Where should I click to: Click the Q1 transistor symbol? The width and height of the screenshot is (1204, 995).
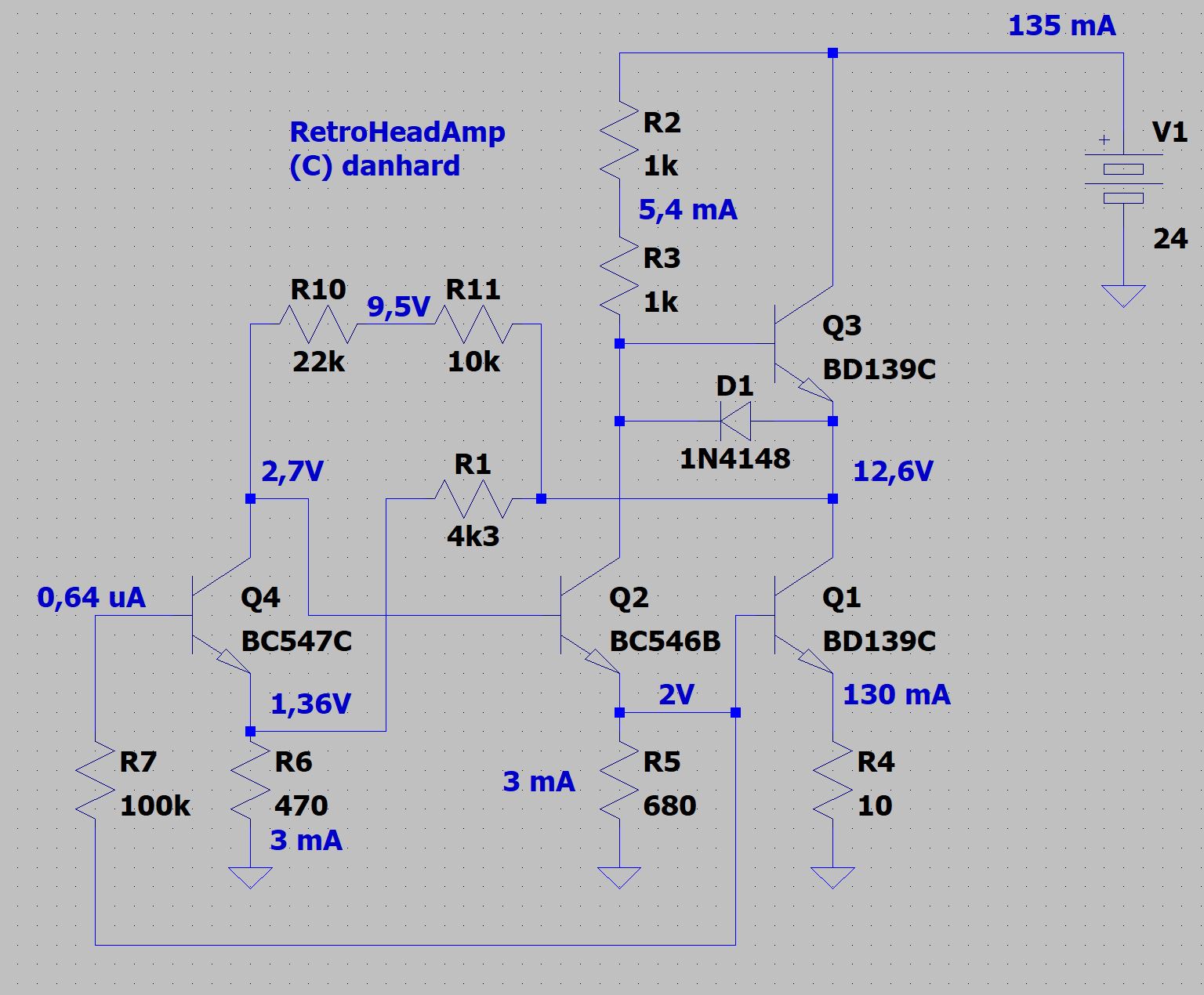point(801,616)
